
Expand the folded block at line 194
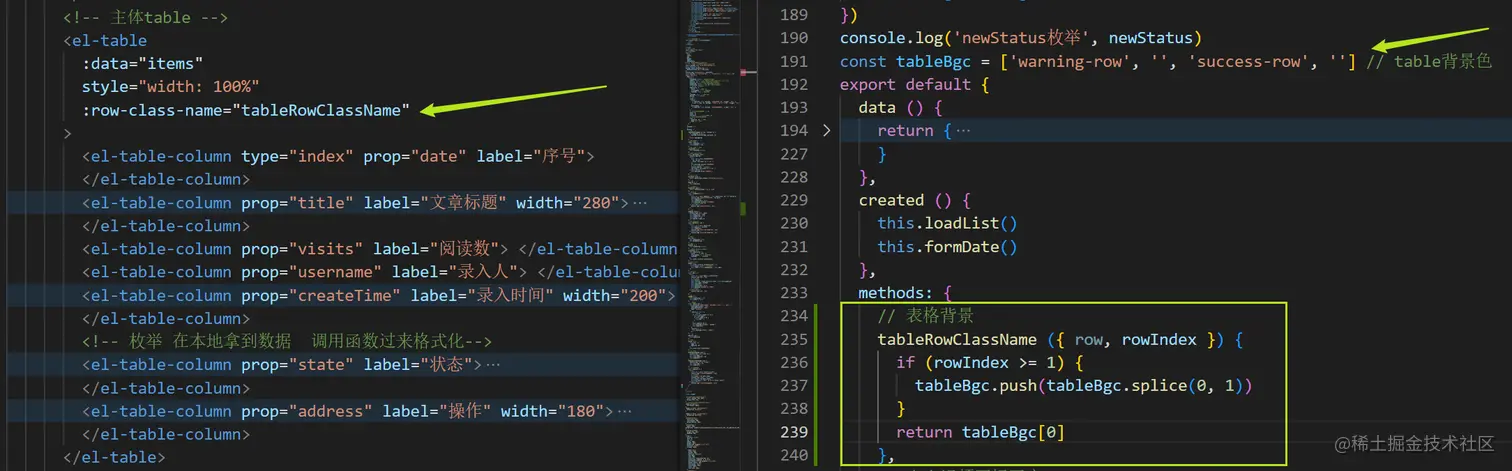[826, 130]
